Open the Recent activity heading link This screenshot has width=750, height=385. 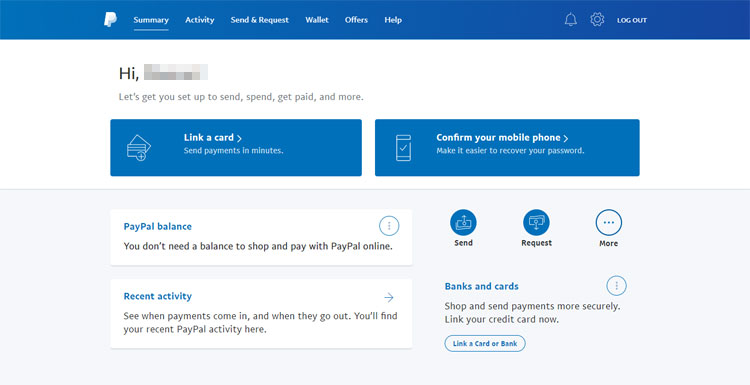click(158, 297)
